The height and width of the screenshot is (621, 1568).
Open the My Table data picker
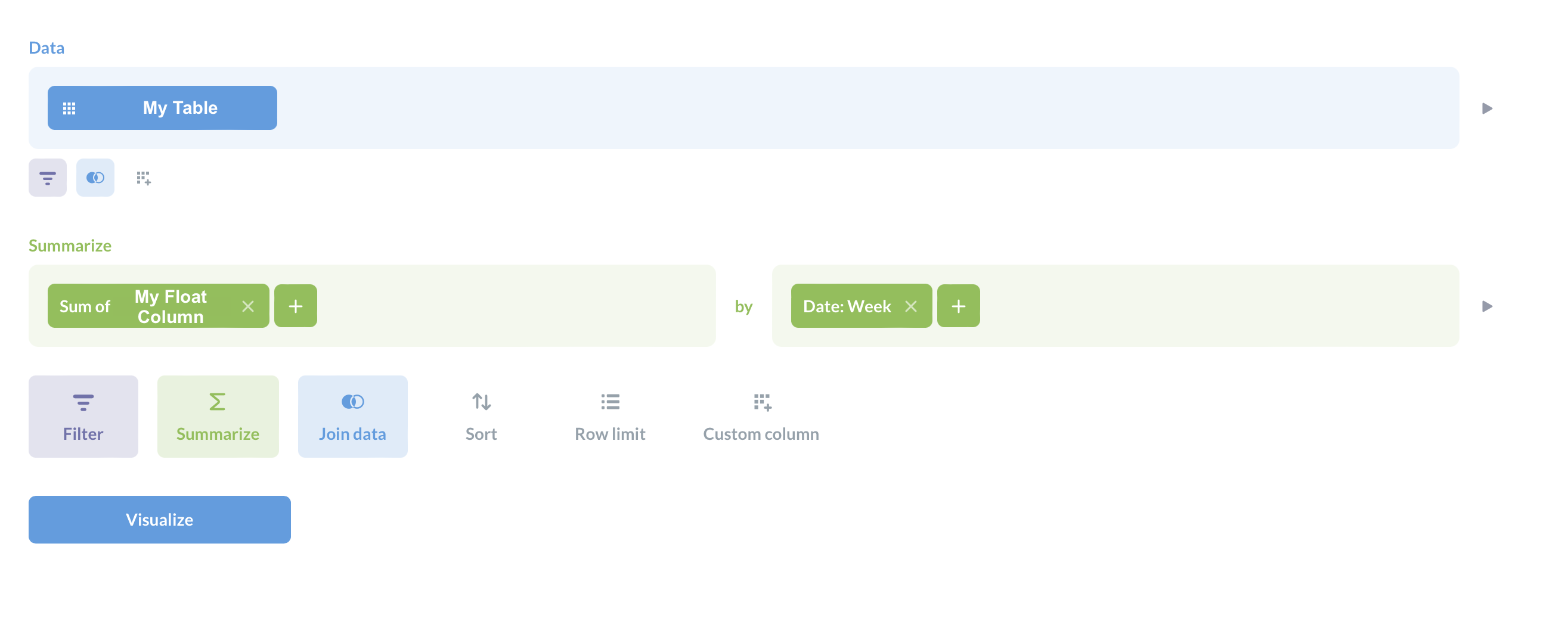click(162, 108)
